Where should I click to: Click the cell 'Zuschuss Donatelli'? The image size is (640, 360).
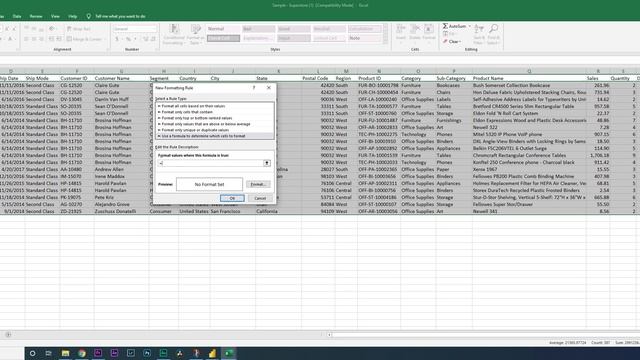click(122, 211)
